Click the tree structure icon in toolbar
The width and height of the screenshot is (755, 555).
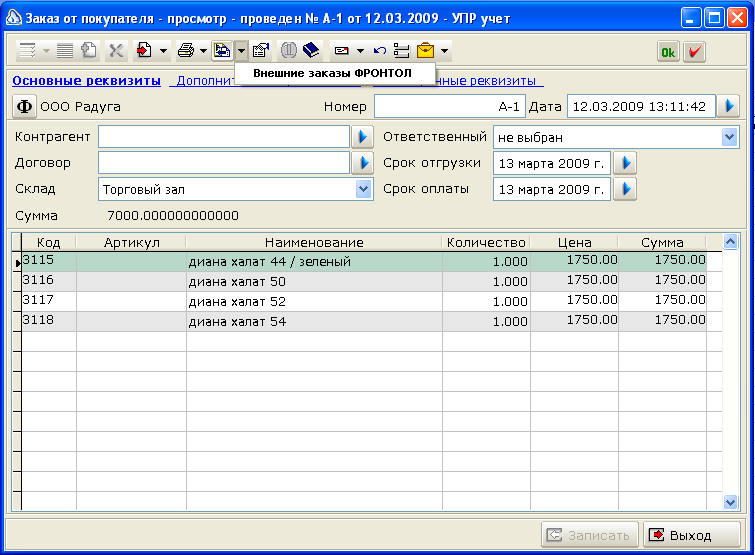tap(402, 51)
